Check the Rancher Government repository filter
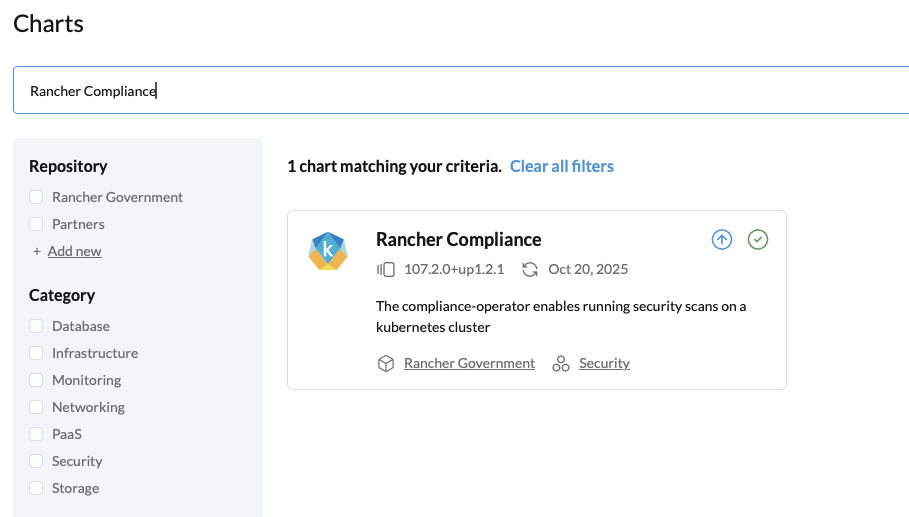This screenshot has height=517, width=909. tap(36, 197)
